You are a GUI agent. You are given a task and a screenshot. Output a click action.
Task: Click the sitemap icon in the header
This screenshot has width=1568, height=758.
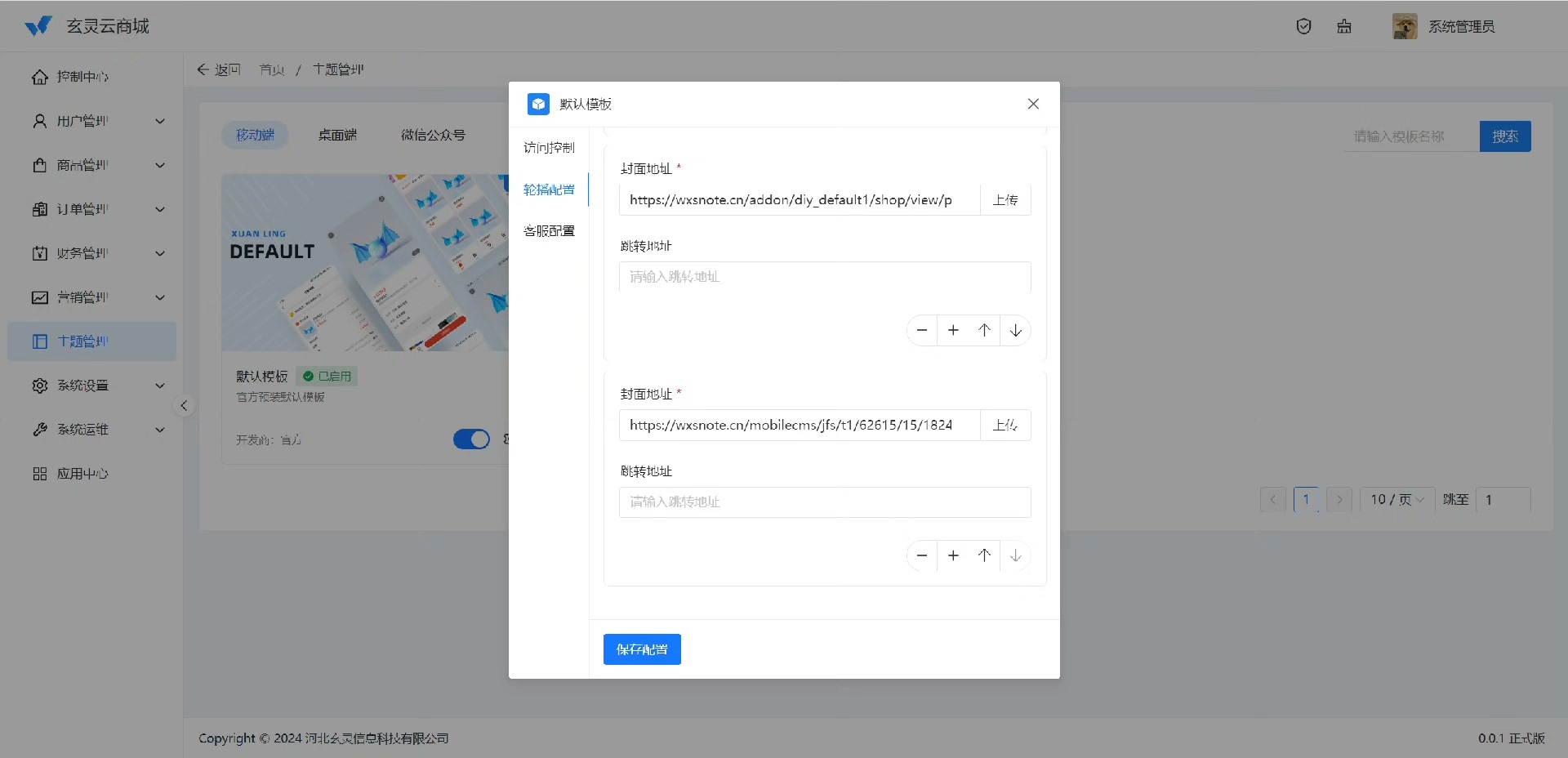coord(1344,26)
